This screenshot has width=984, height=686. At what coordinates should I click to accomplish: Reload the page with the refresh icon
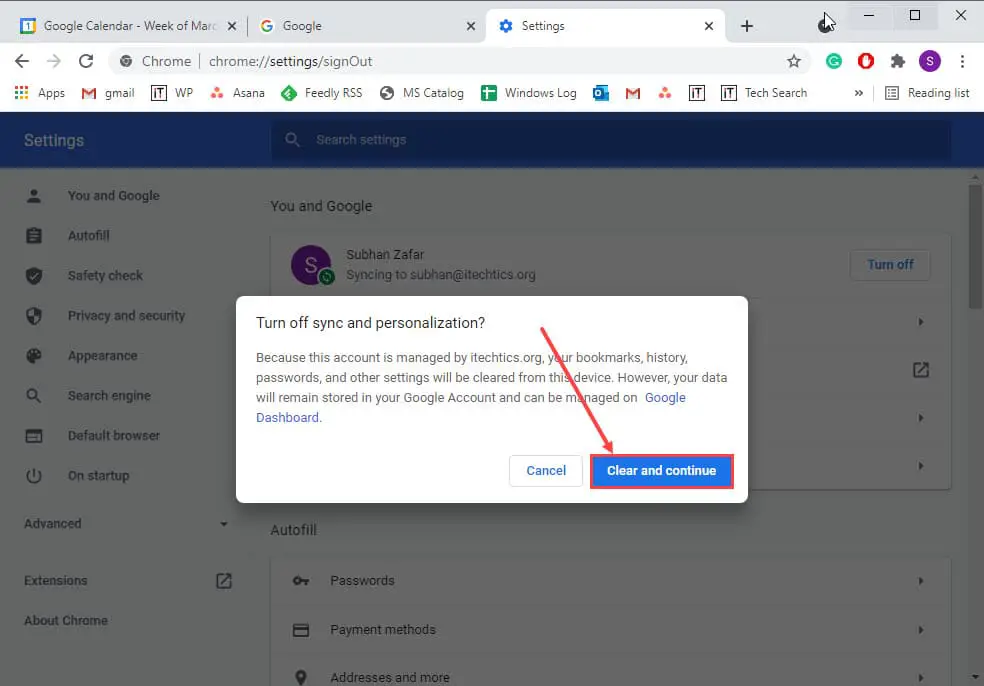(x=86, y=61)
